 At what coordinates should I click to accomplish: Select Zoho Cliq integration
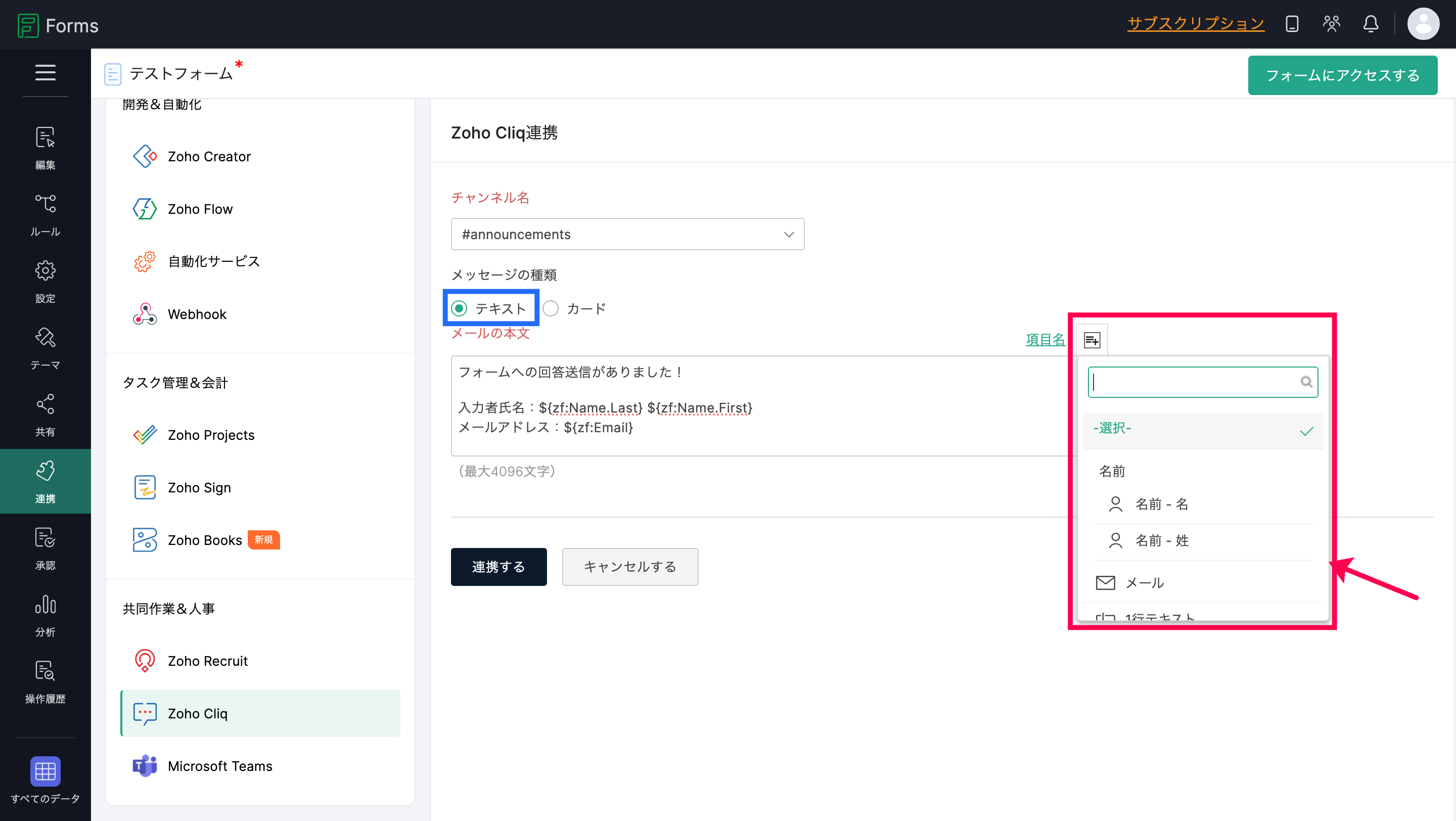pos(260,714)
